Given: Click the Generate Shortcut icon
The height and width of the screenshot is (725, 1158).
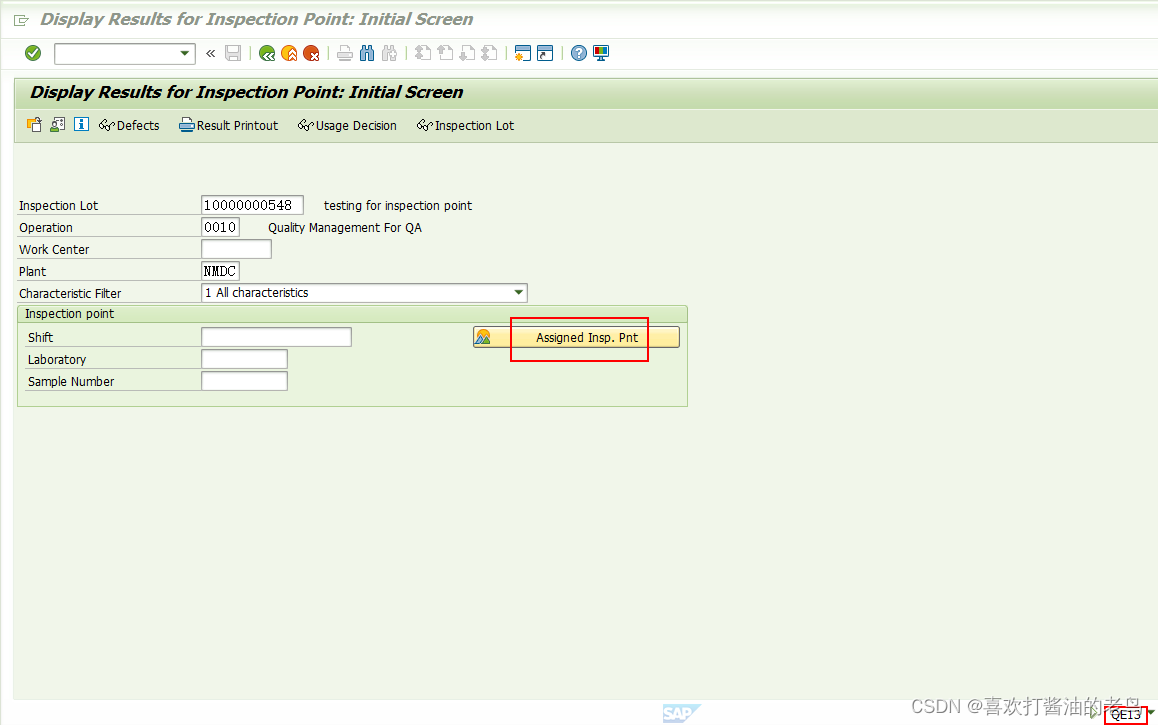Looking at the screenshot, I should [545, 53].
